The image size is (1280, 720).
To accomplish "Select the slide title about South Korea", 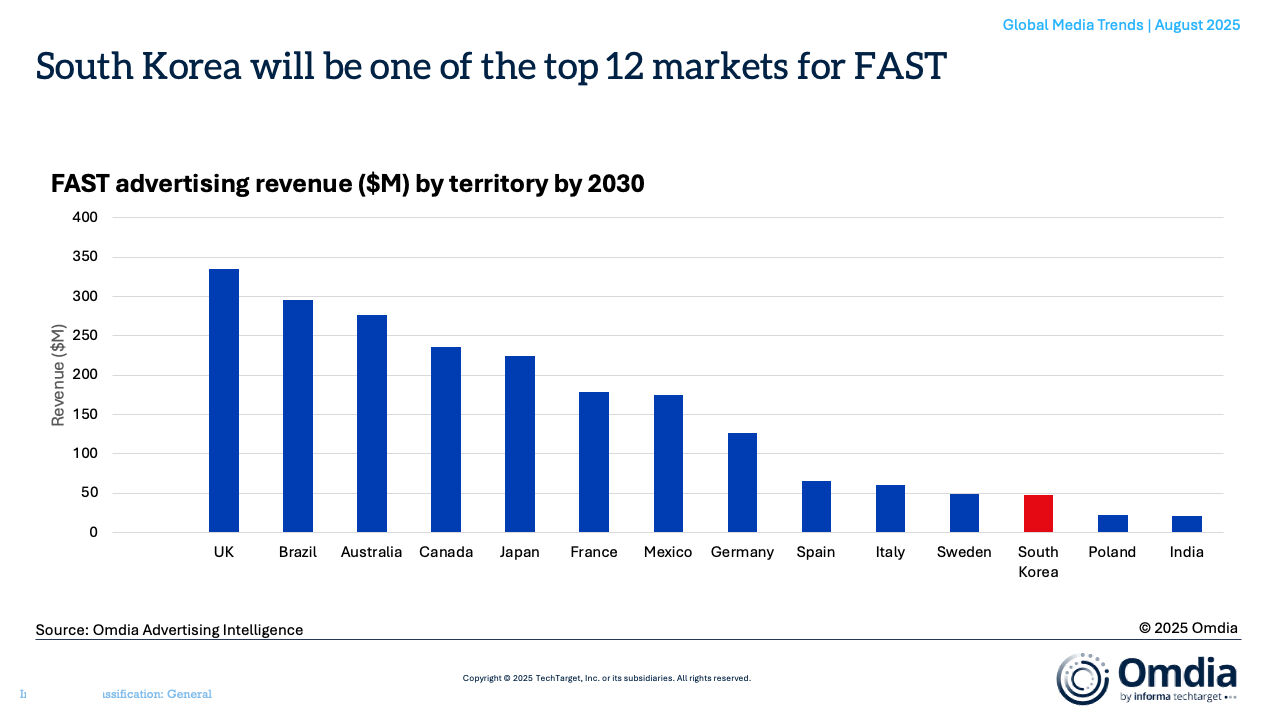I will pos(491,66).
